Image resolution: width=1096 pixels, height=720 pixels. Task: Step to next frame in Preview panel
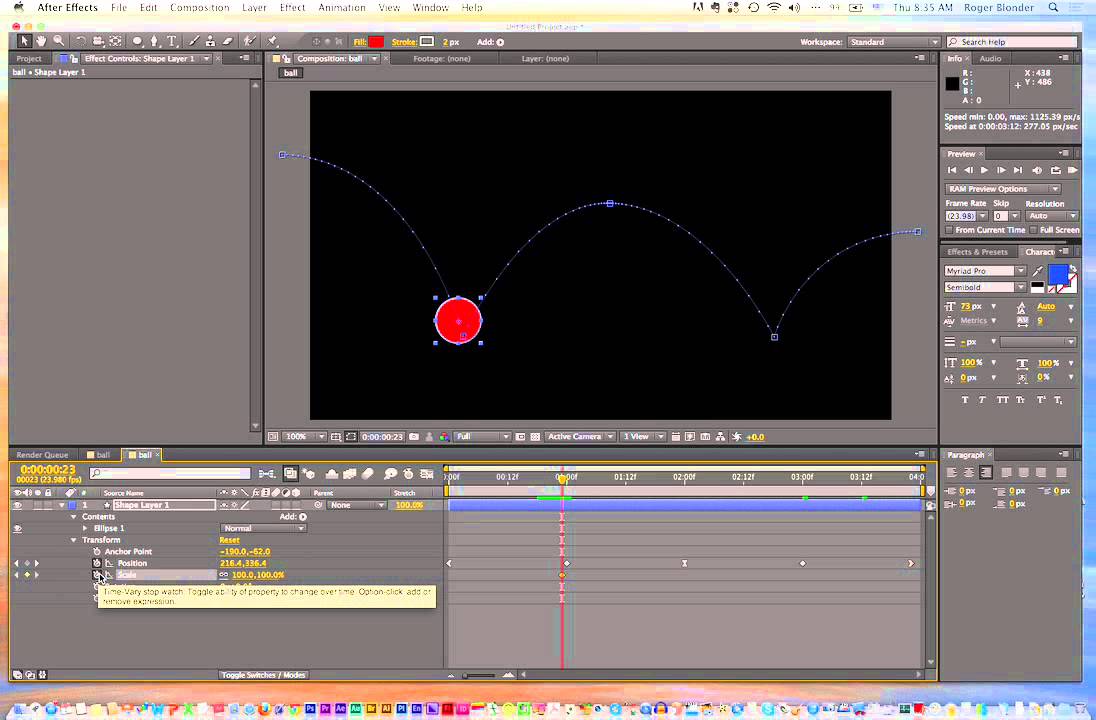(x=1001, y=170)
